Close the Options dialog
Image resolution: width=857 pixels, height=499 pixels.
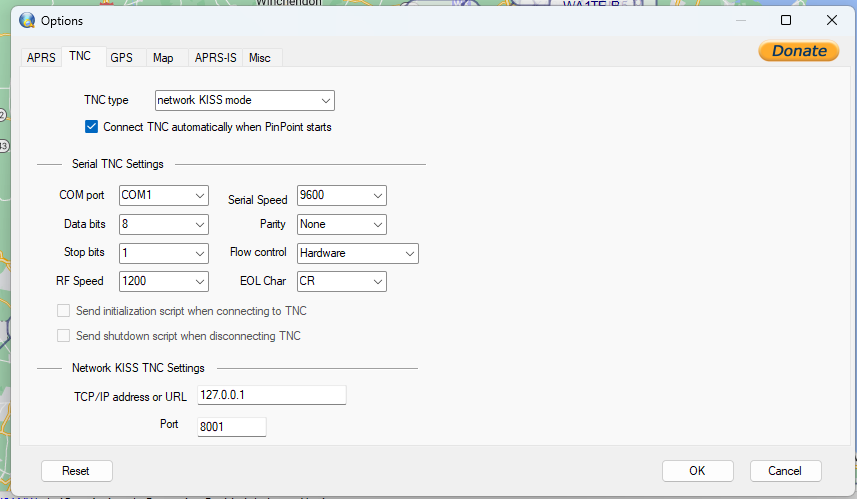832,20
